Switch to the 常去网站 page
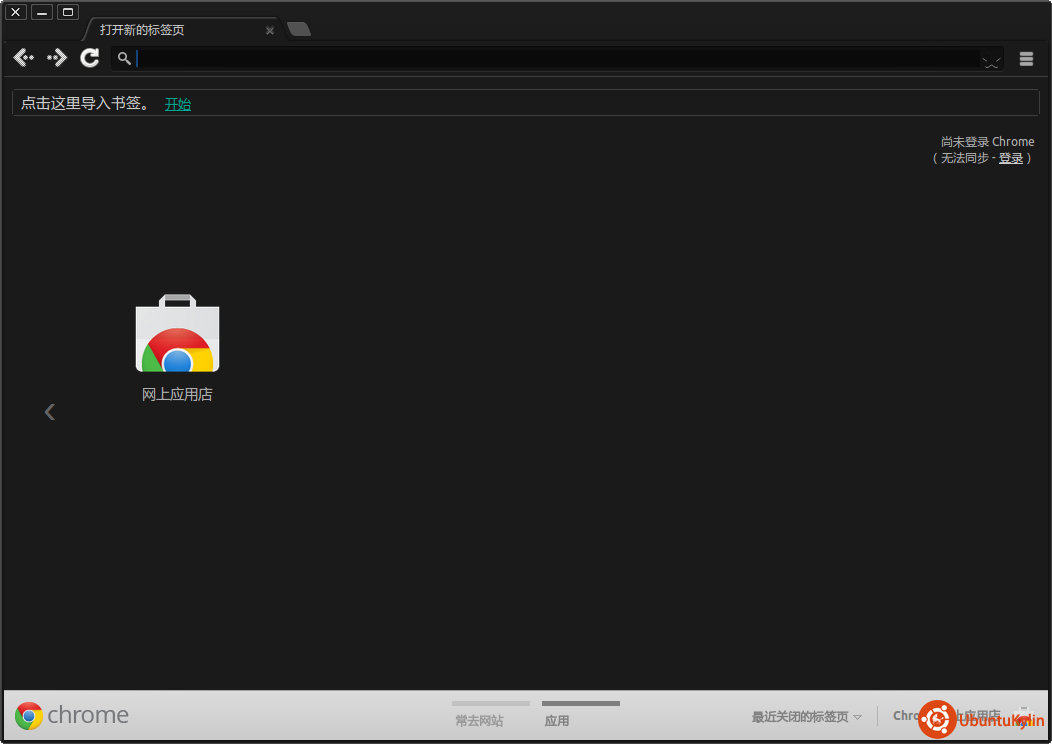Viewport: 1052px width, 744px height. [480, 720]
